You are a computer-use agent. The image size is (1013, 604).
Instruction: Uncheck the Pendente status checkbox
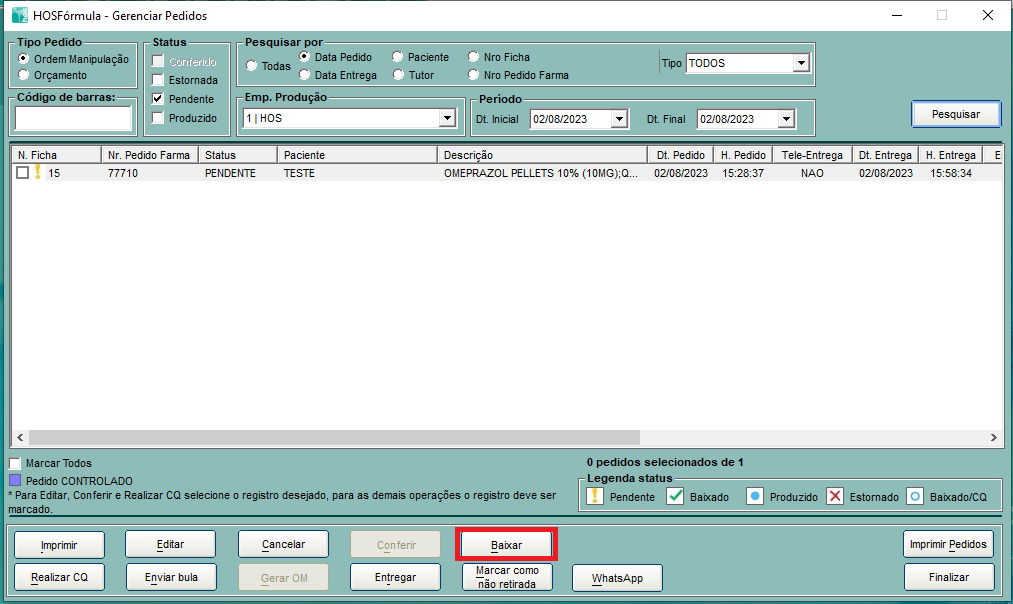pos(158,99)
